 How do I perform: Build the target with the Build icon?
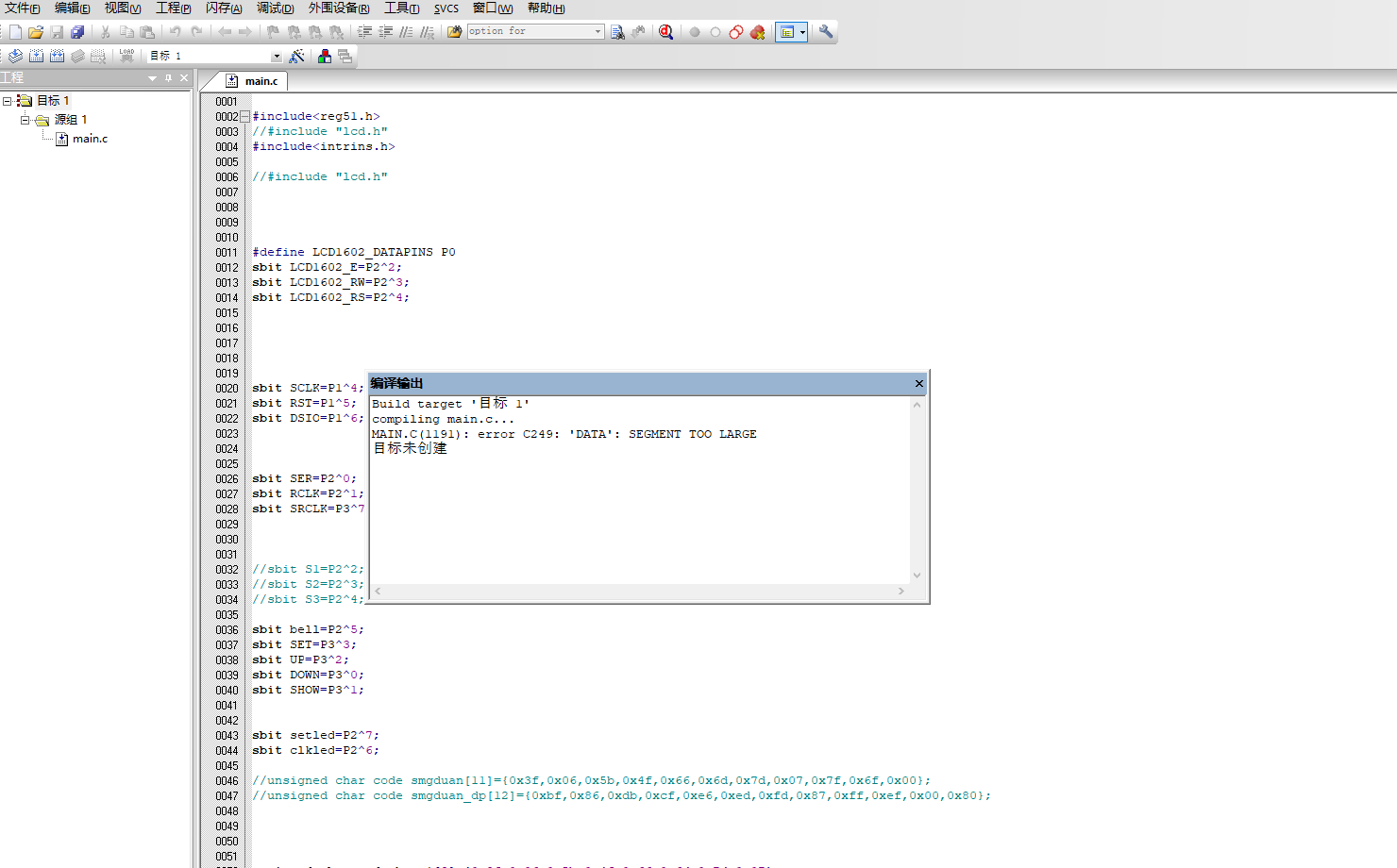coord(36,57)
